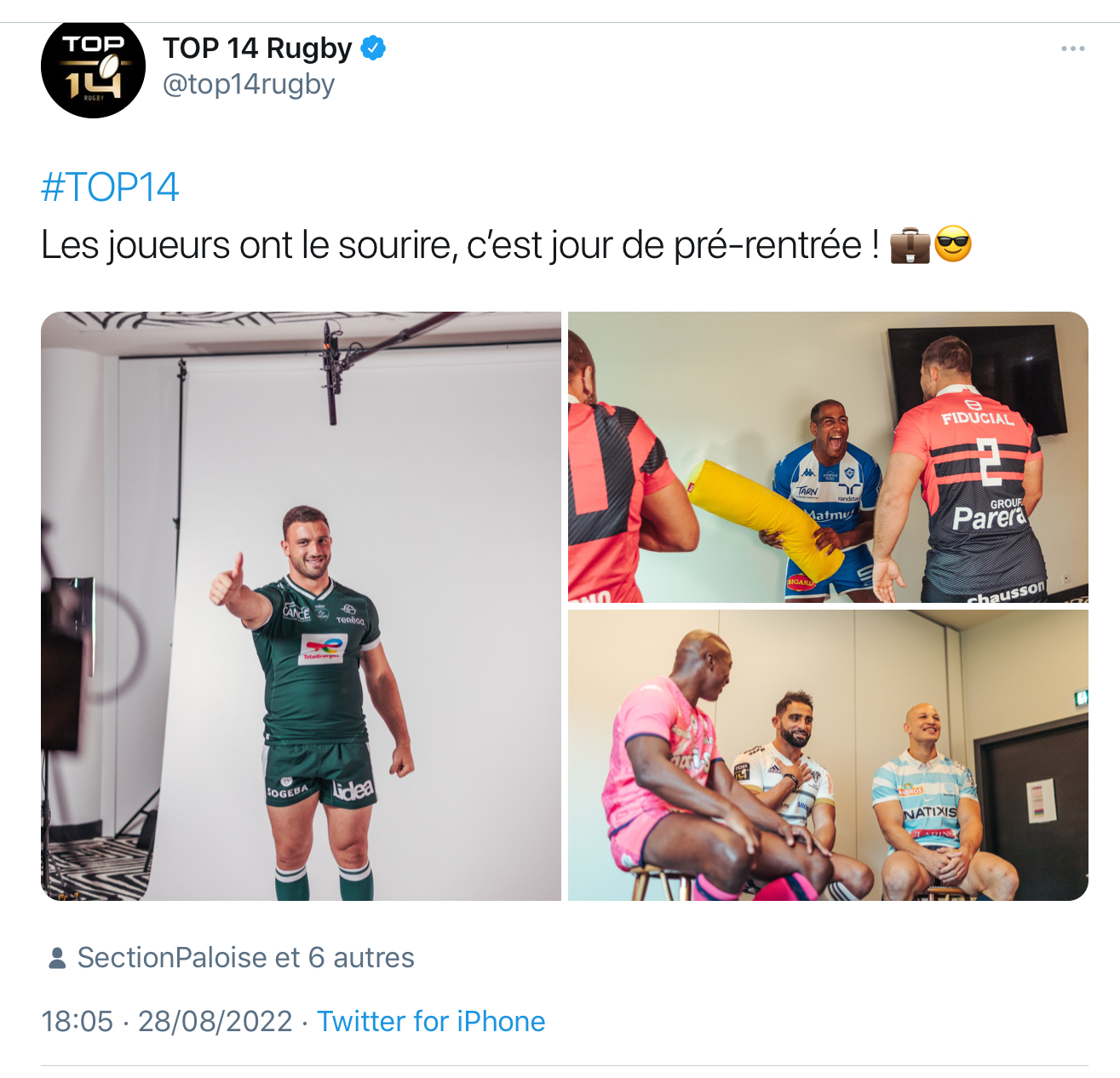Open the #TOP14 hashtag
Viewport: 1120px width, 1078px height.
coord(110,187)
